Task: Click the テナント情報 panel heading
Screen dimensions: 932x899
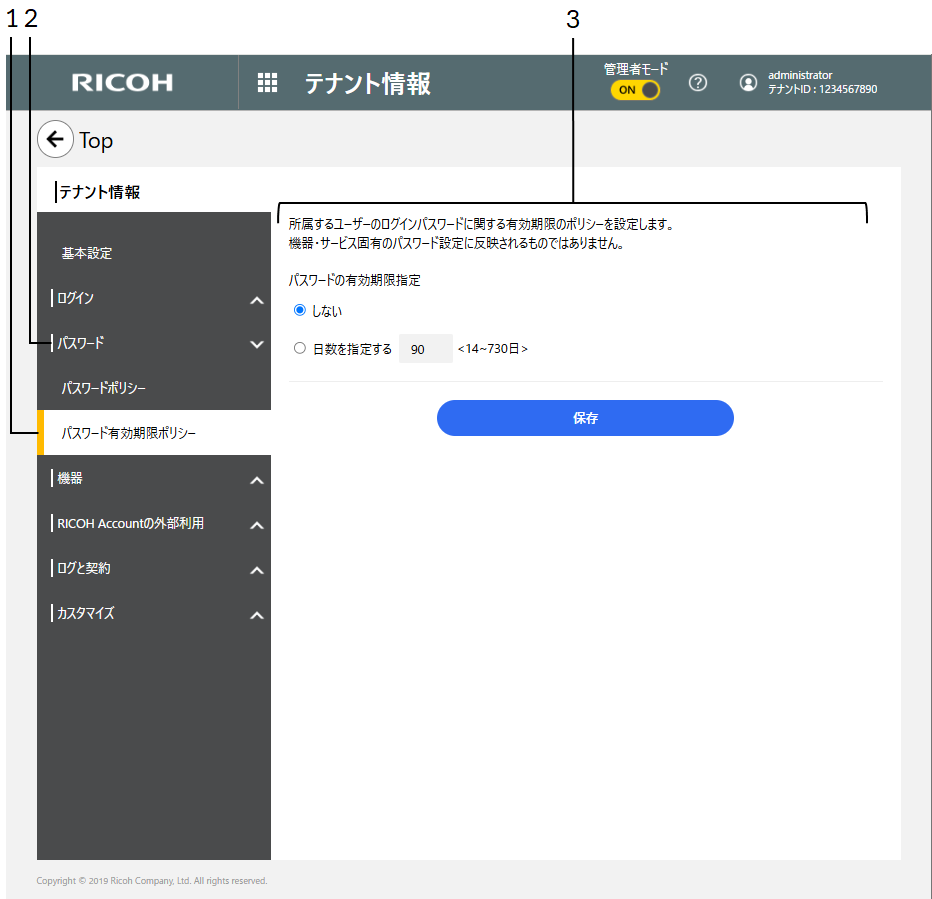Action: pos(99,192)
